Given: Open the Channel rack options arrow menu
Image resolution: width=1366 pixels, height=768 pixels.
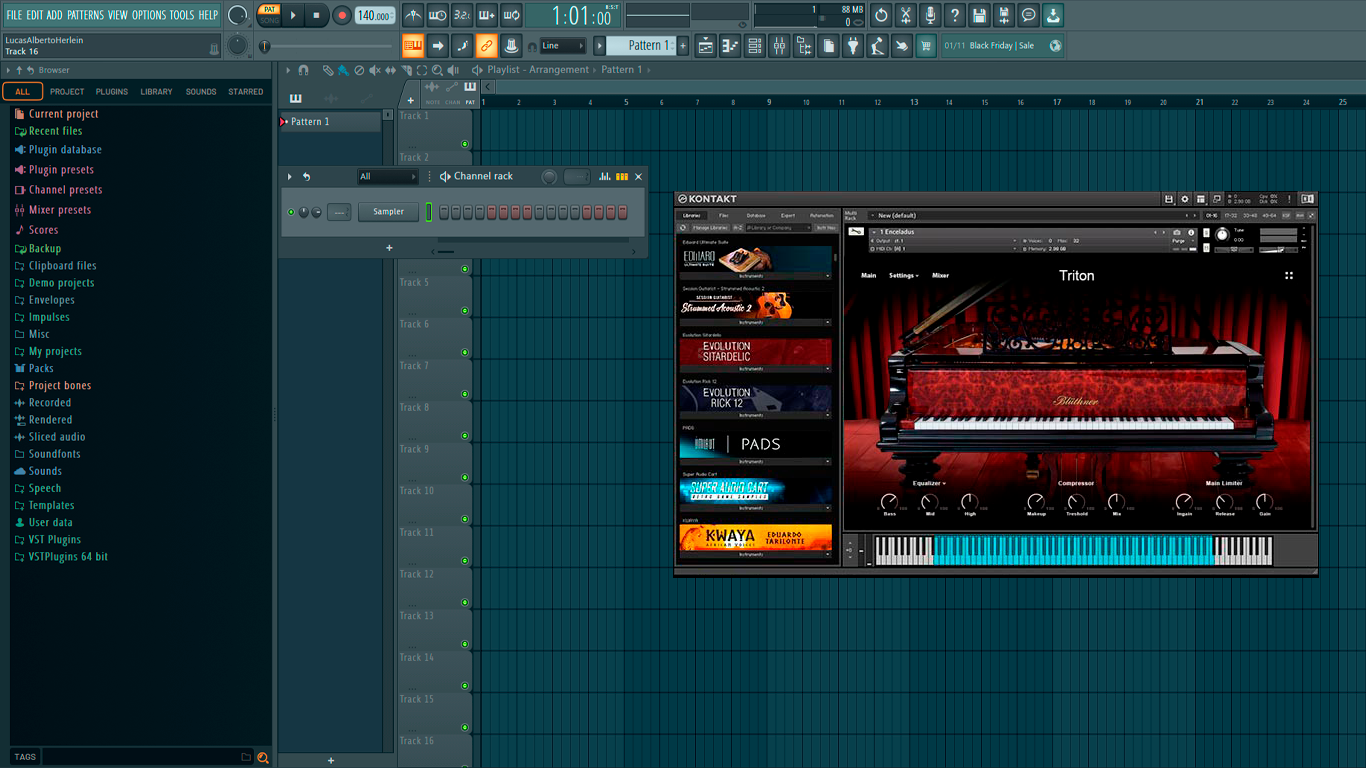Looking at the screenshot, I should coord(290,177).
